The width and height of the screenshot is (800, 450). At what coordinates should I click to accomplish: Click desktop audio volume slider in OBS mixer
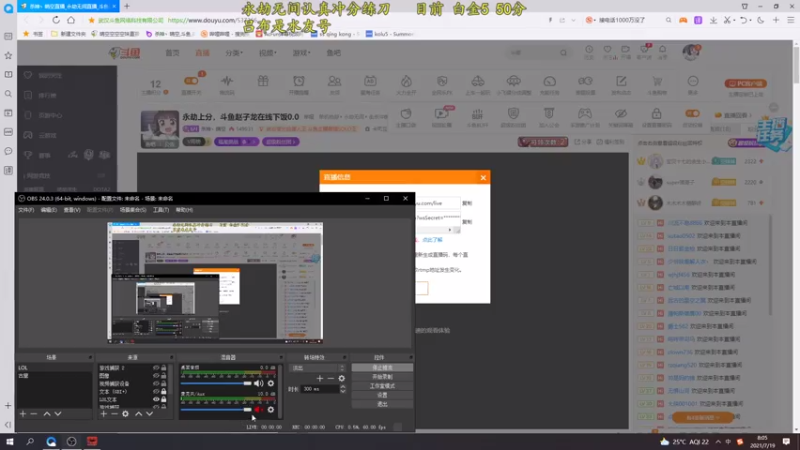point(216,383)
